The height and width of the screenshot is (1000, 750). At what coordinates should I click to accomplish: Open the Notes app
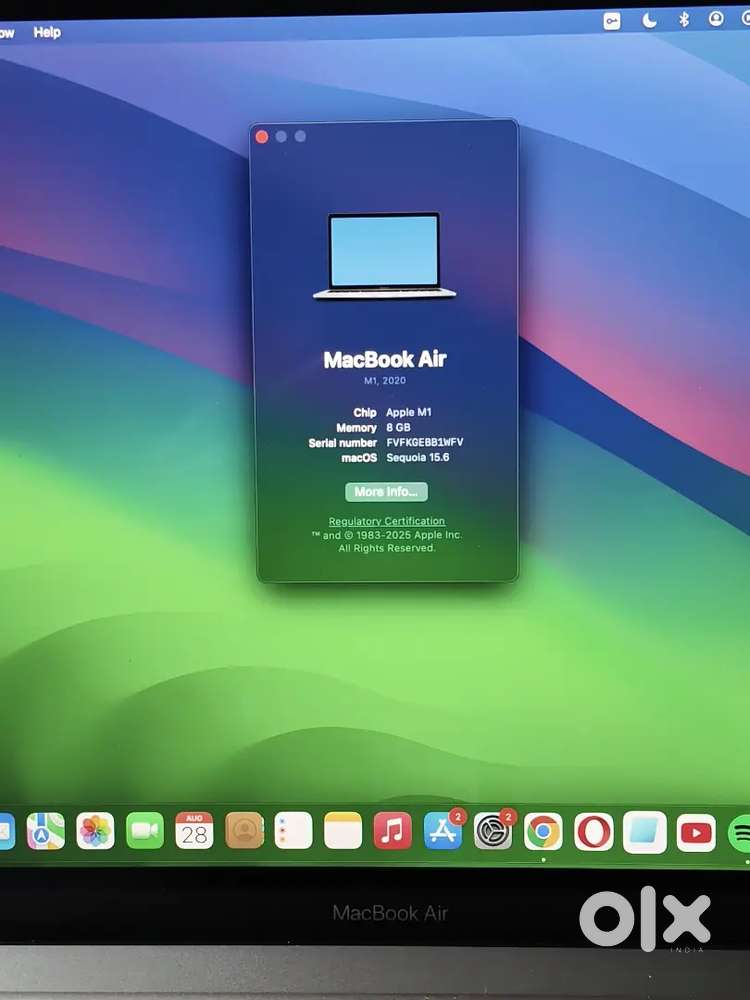[343, 830]
